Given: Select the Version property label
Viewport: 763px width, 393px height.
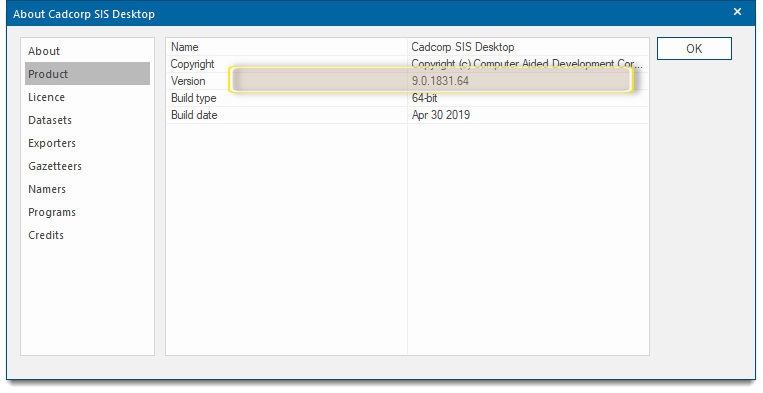Looking at the screenshot, I should click(188, 81).
